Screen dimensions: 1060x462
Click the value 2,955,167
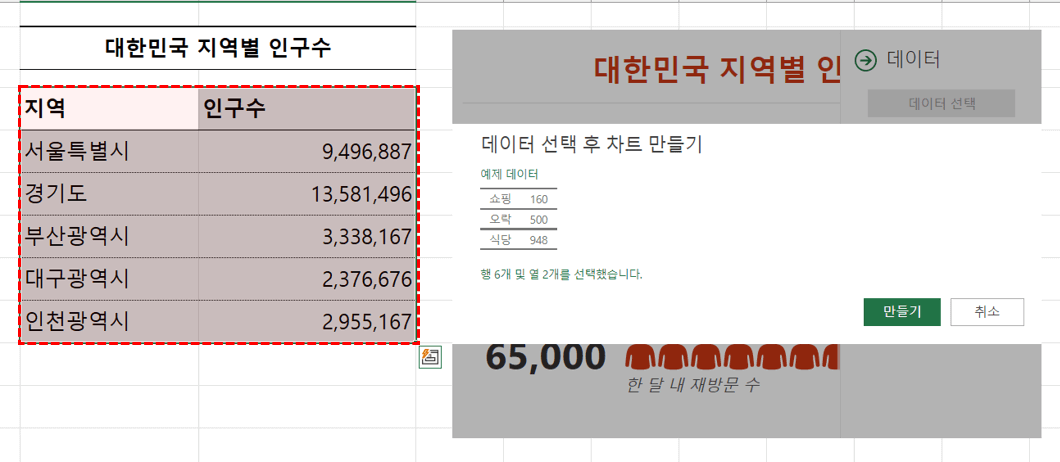(x=367, y=322)
